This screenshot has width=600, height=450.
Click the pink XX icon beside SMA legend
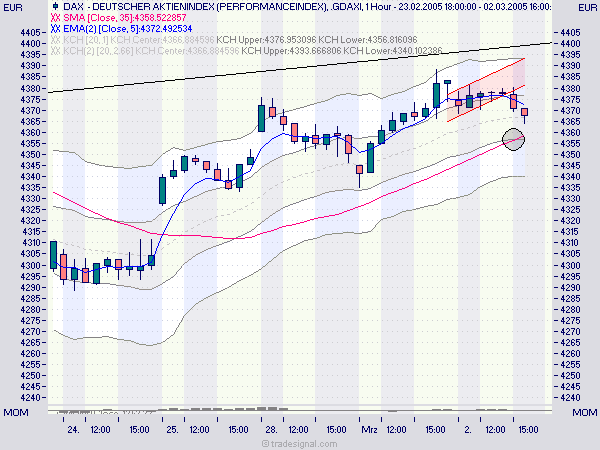56,18
